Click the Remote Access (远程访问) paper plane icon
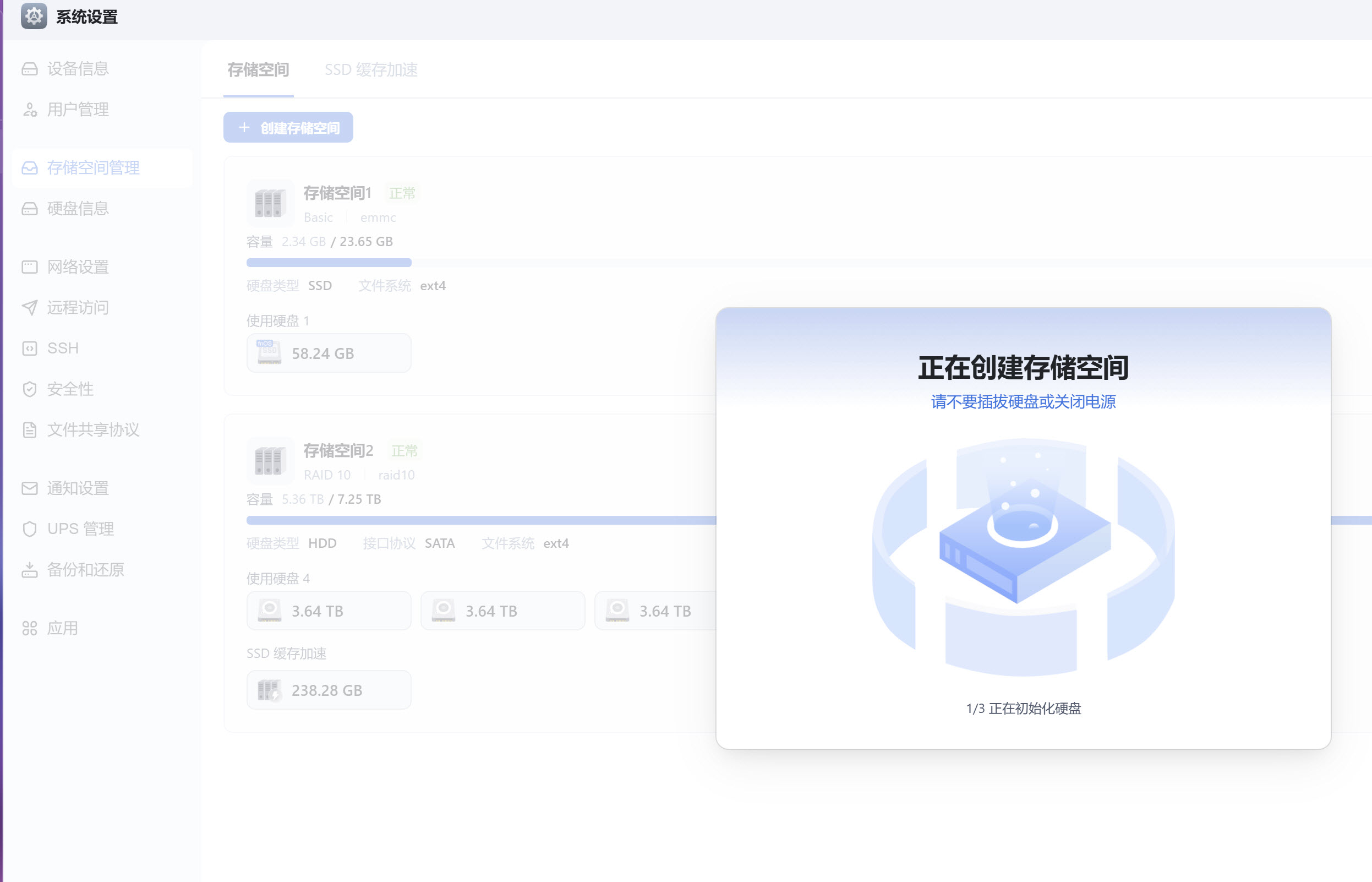 click(x=30, y=308)
